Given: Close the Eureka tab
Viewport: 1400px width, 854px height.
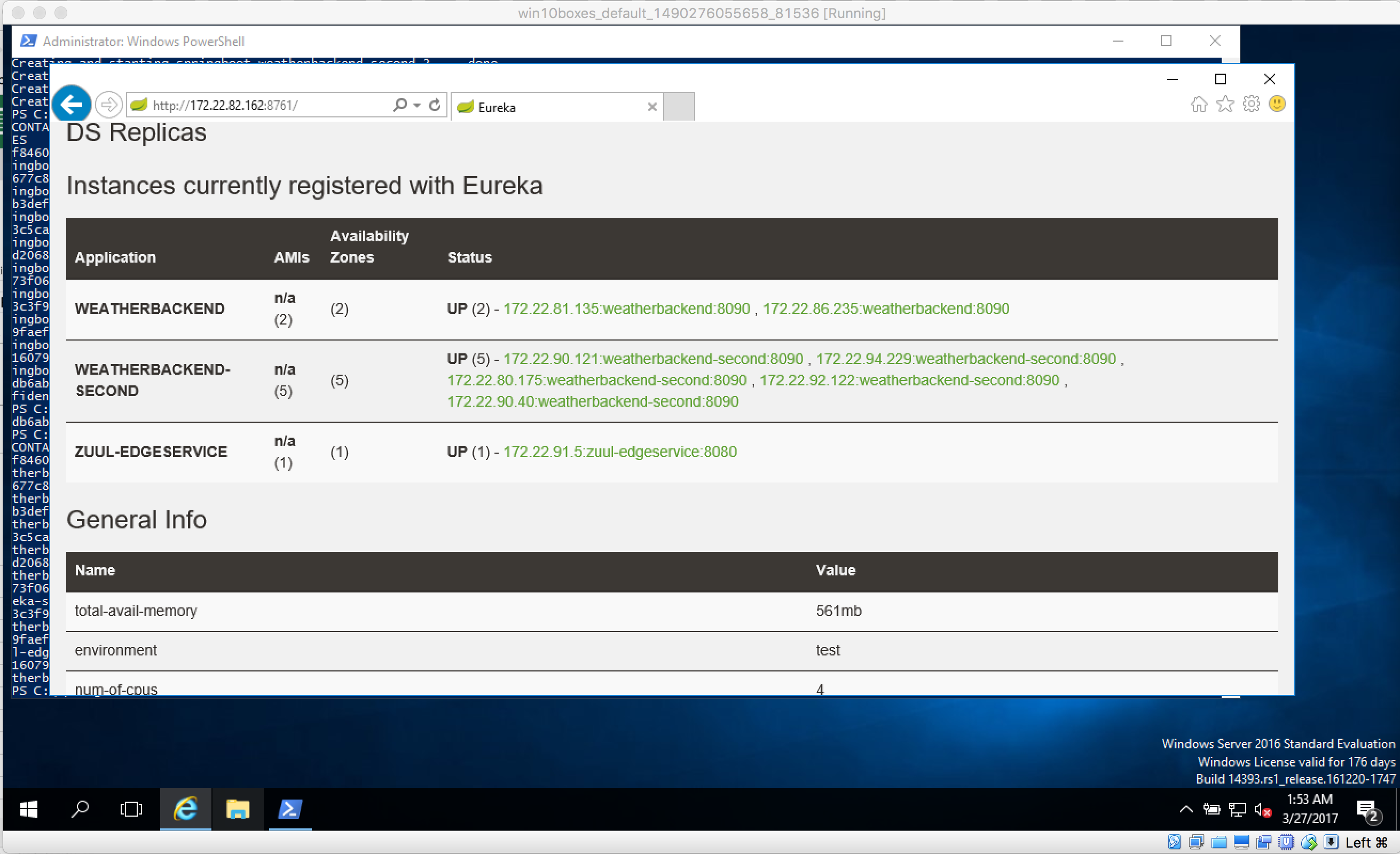Looking at the screenshot, I should (x=652, y=107).
